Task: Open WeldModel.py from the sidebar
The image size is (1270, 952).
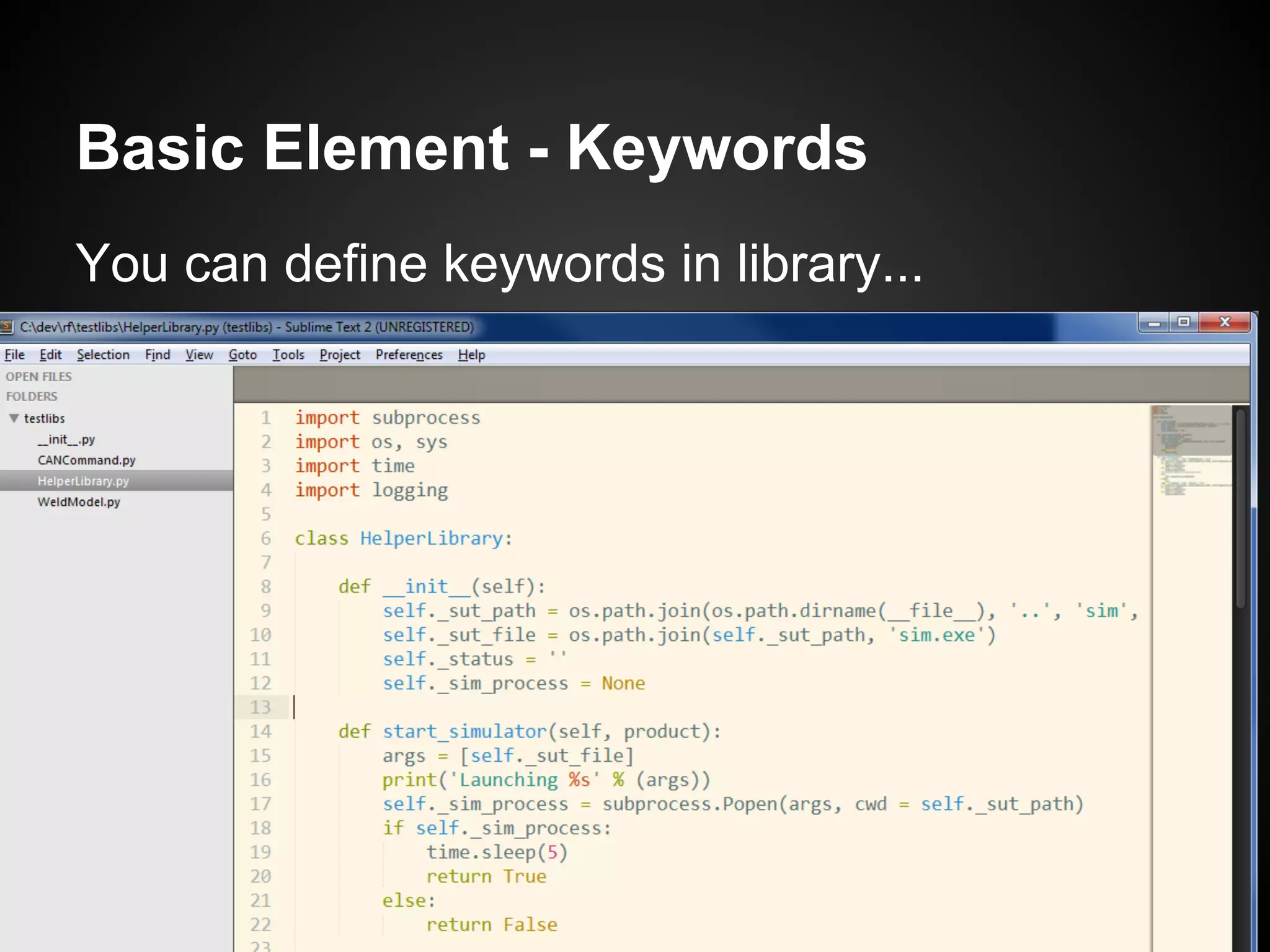Action: click(79, 502)
